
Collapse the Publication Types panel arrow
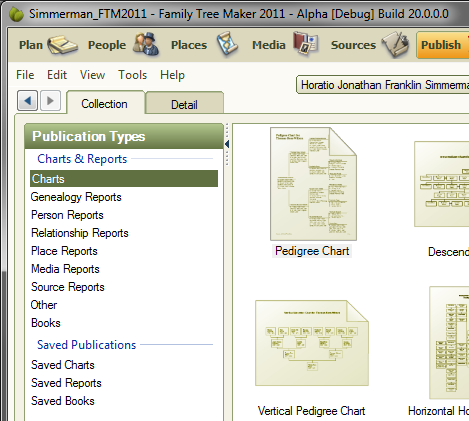(x=227, y=144)
